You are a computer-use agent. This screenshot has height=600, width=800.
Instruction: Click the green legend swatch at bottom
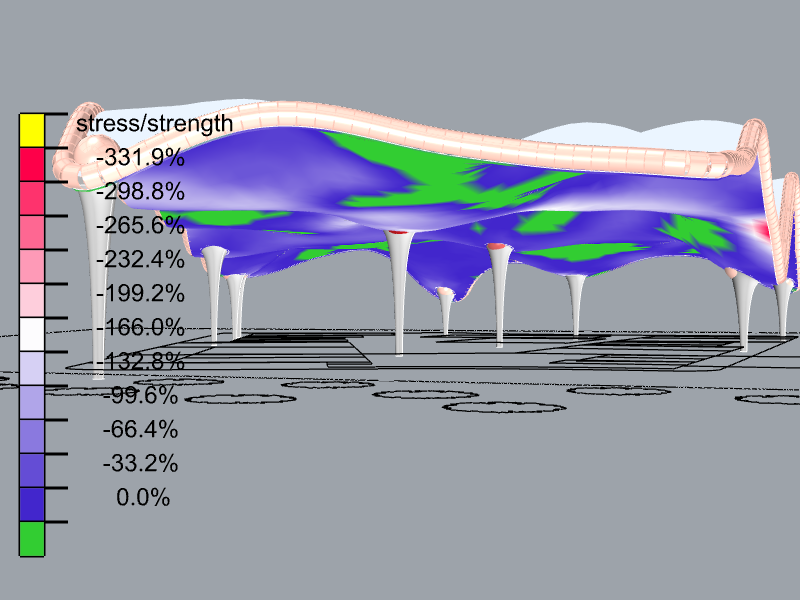pyautogui.click(x=32, y=539)
